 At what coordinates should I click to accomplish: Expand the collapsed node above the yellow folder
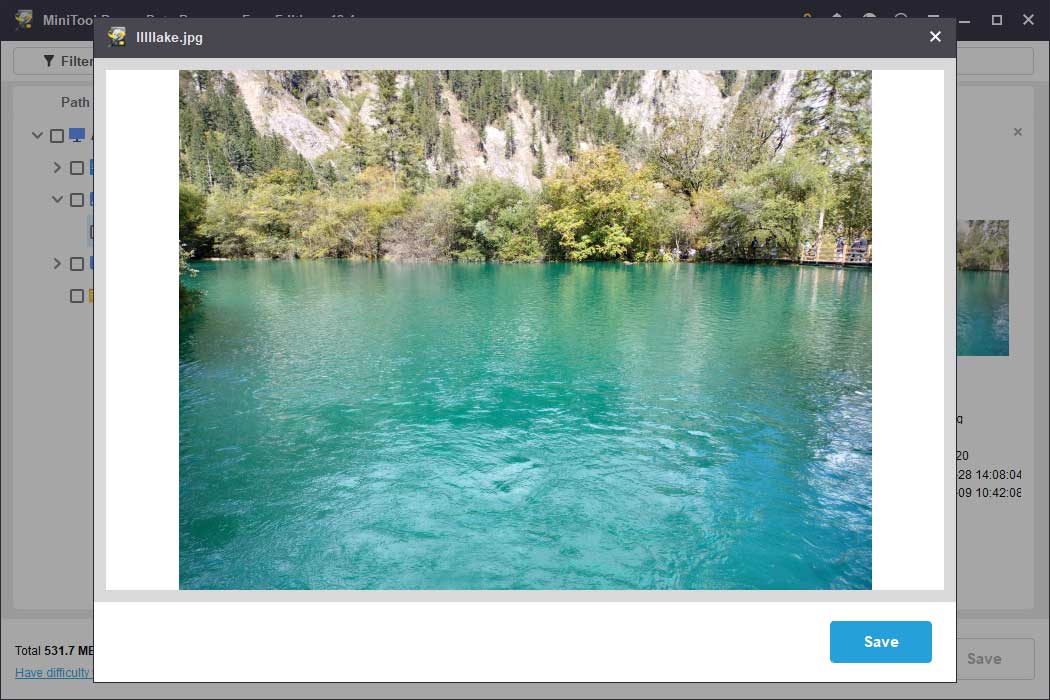pyautogui.click(x=58, y=264)
